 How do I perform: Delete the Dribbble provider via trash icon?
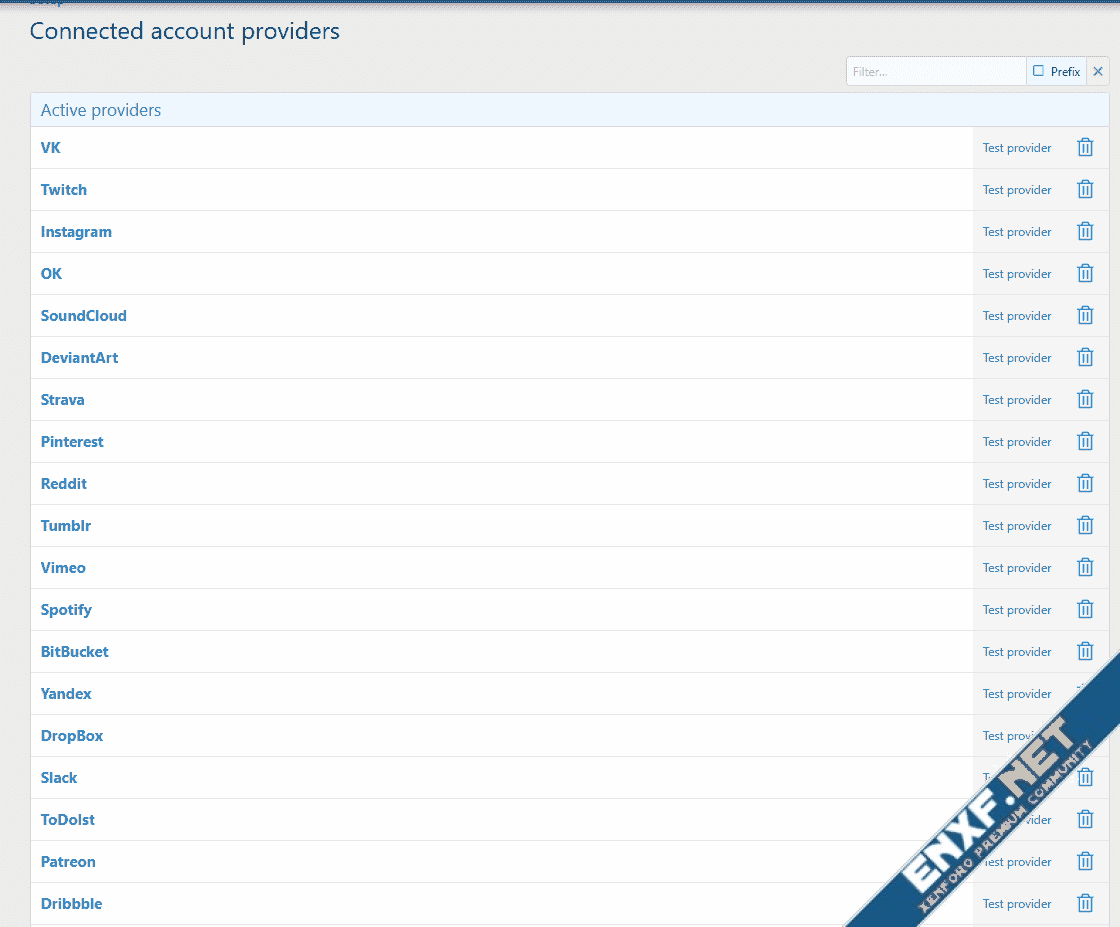point(1085,903)
